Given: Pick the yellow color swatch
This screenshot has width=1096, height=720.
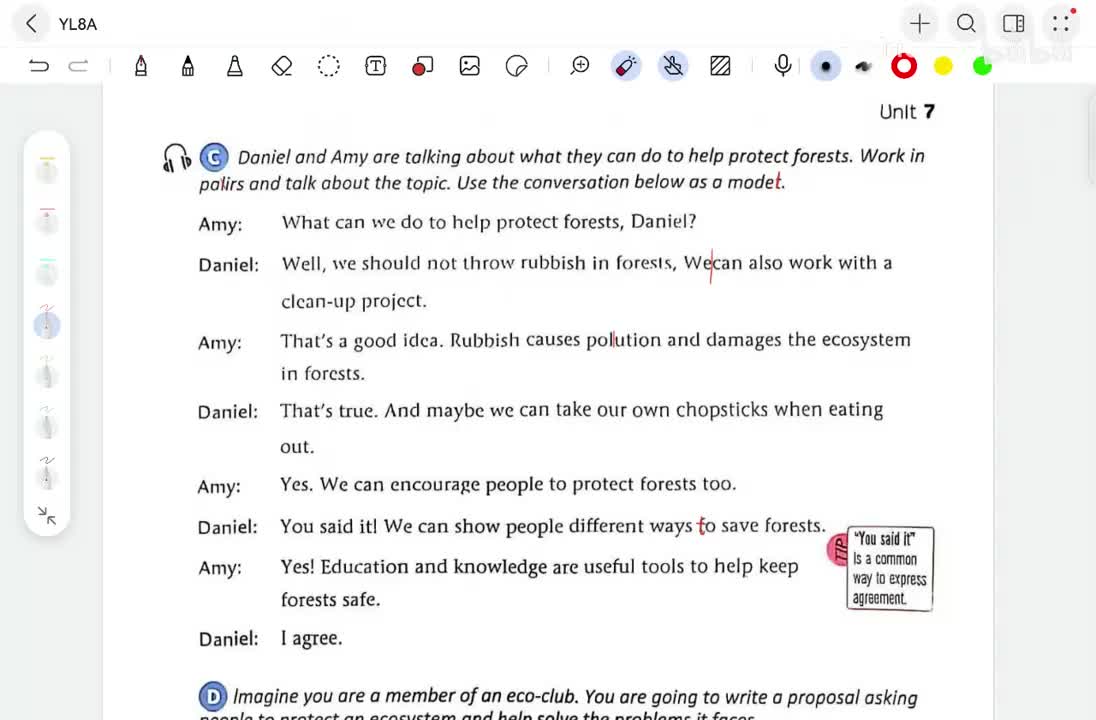Looking at the screenshot, I should click(x=943, y=66).
